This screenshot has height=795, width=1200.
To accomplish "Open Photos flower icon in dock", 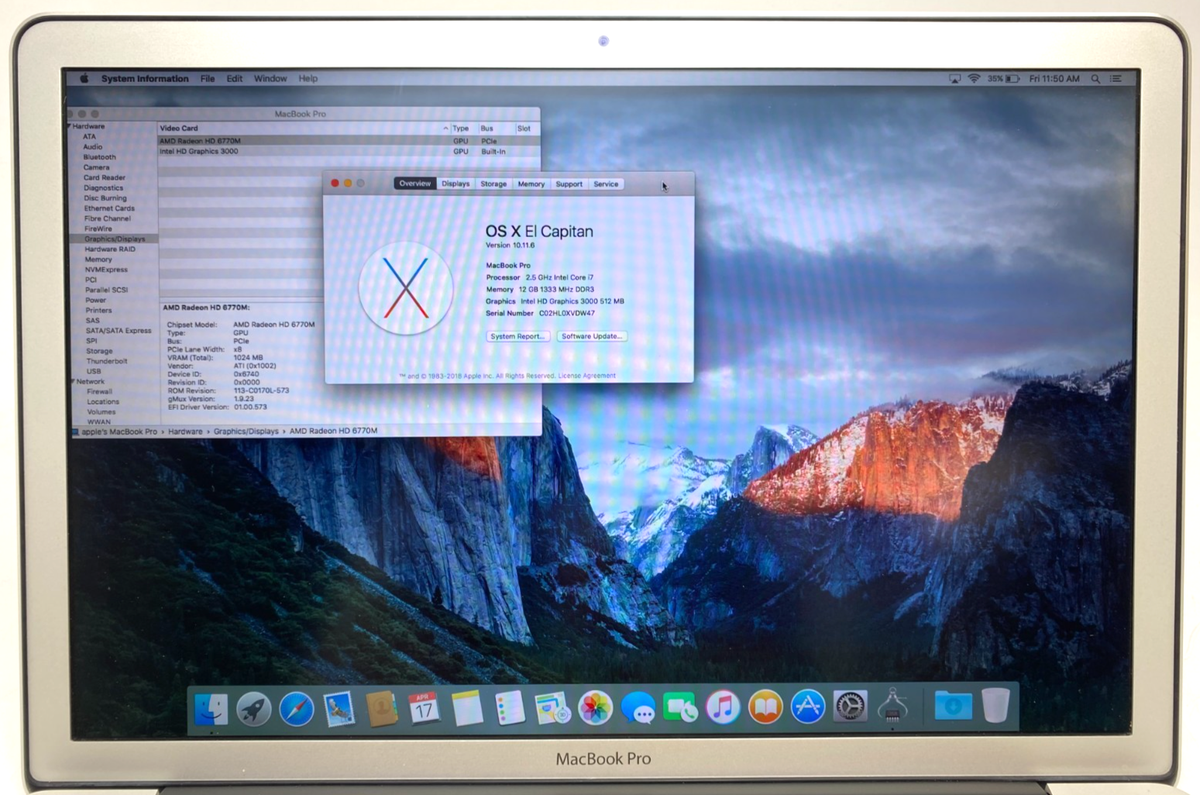I will (x=596, y=708).
